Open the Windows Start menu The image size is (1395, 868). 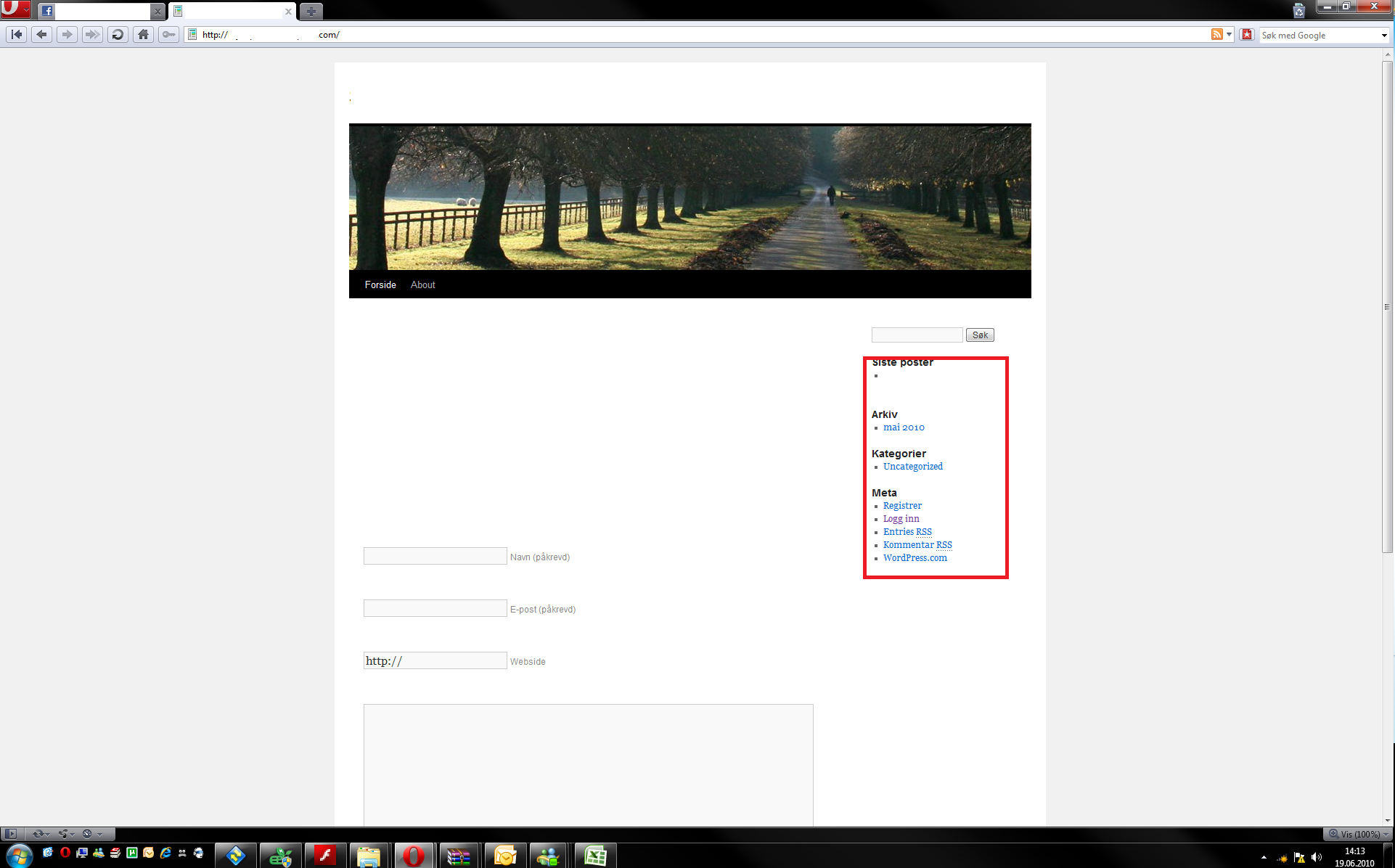pyautogui.click(x=18, y=856)
